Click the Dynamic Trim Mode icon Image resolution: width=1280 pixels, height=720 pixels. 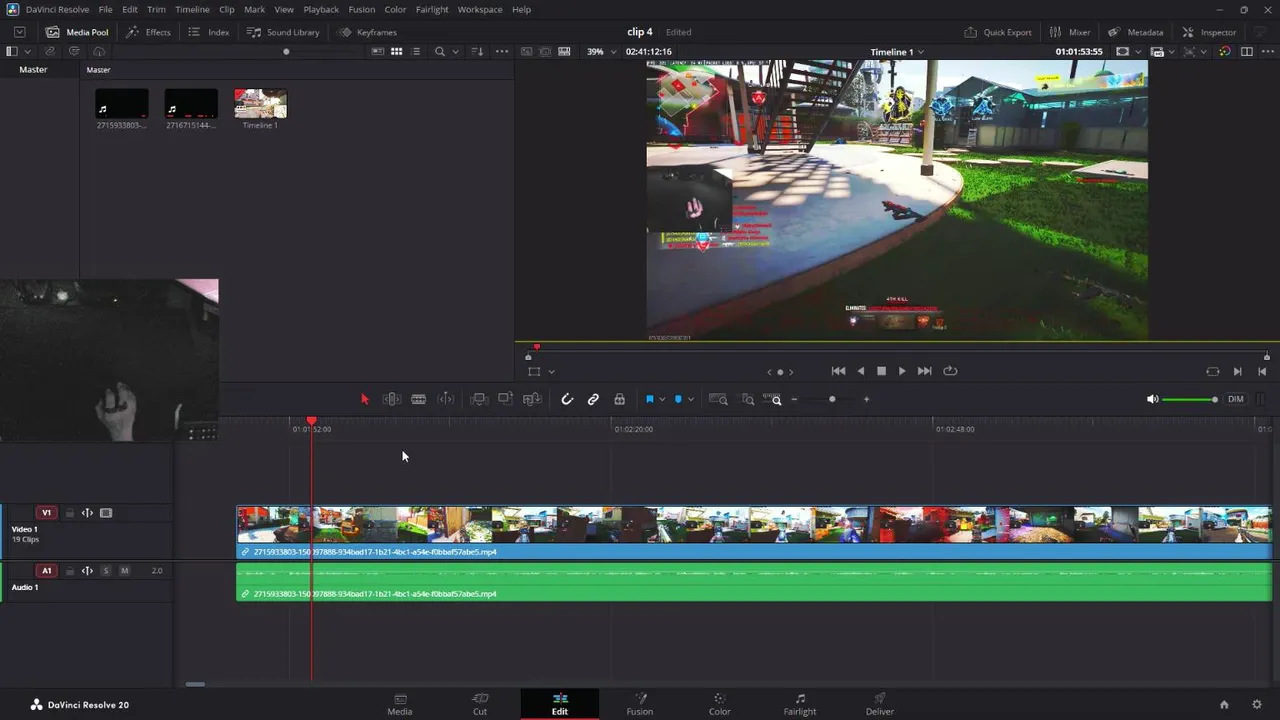coord(446,399)
